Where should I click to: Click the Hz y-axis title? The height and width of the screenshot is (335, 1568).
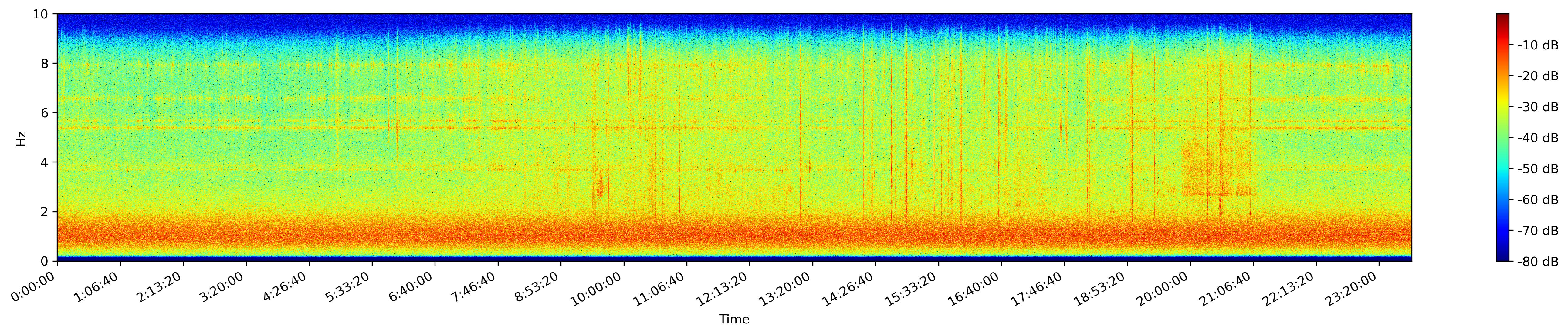[22, 137]
